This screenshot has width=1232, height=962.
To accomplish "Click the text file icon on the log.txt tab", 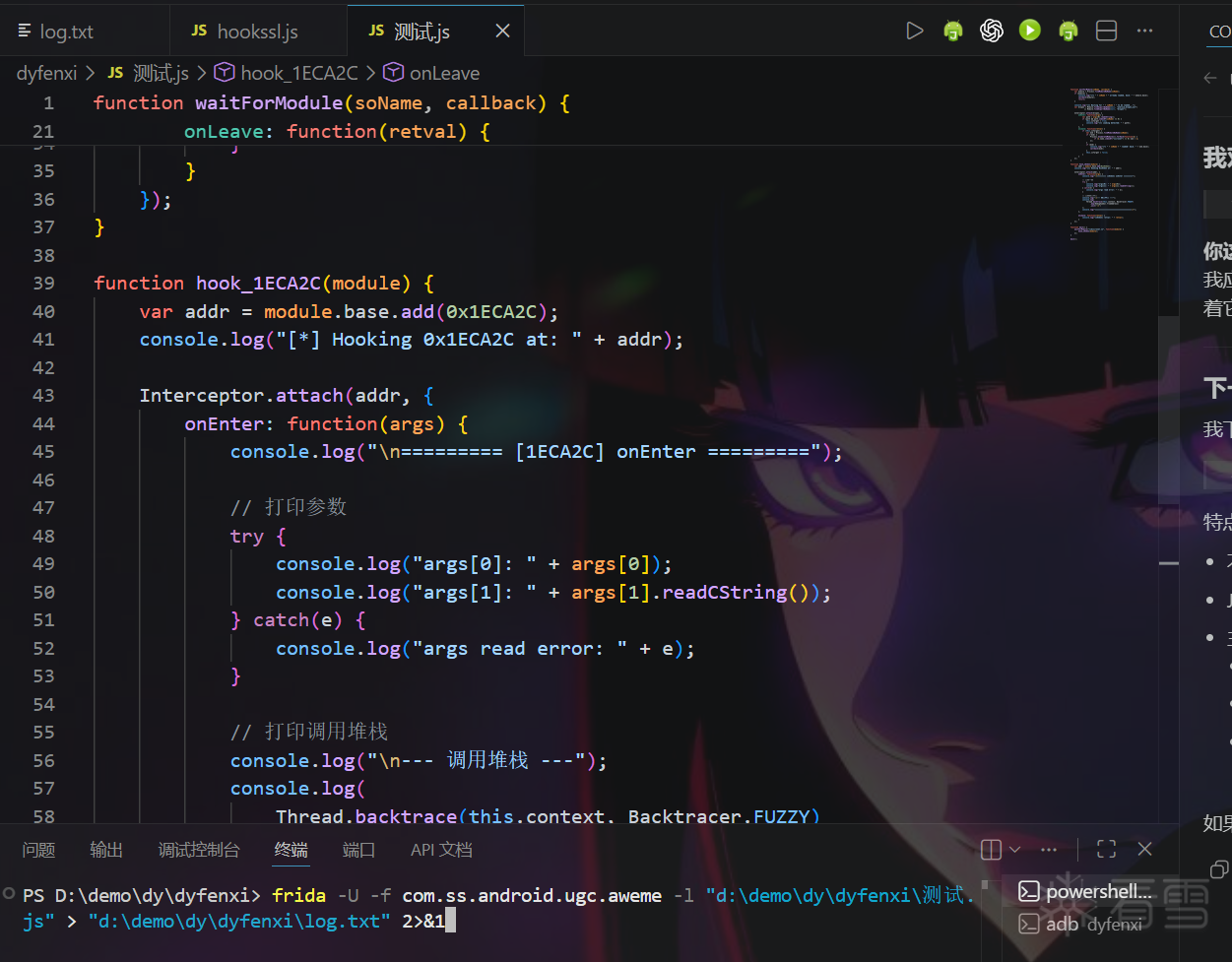I will click(x=25, y=32).
